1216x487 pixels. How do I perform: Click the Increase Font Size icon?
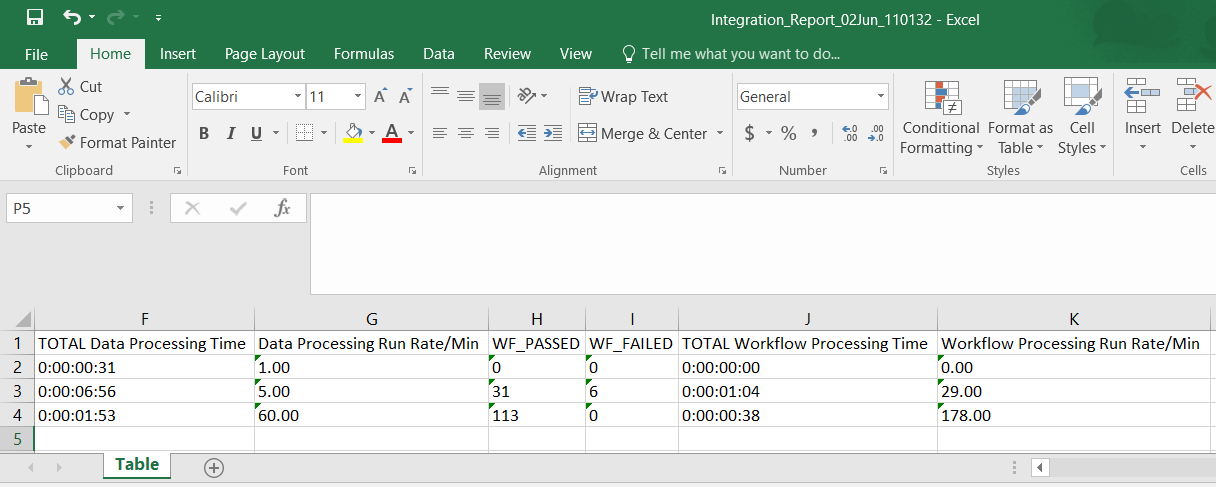(380, 97)
